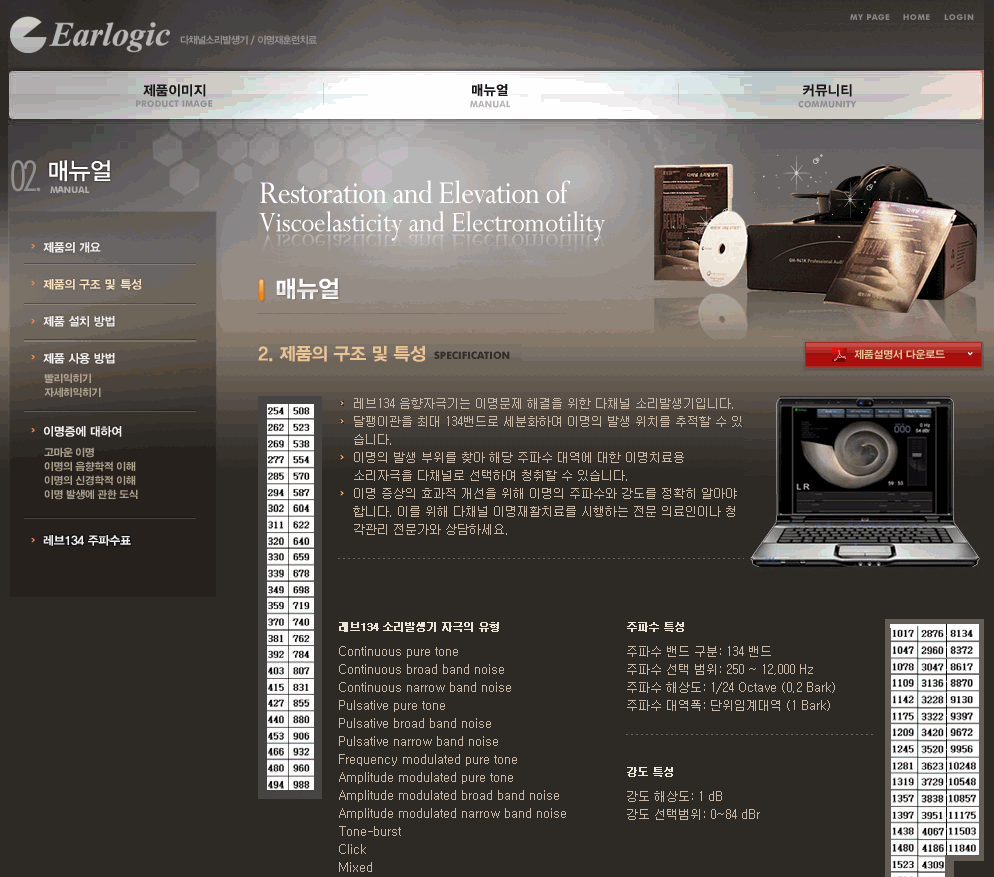Click 'Pulsative pure tone' text
The image size is (994, 877).
(x=392, y=706)
